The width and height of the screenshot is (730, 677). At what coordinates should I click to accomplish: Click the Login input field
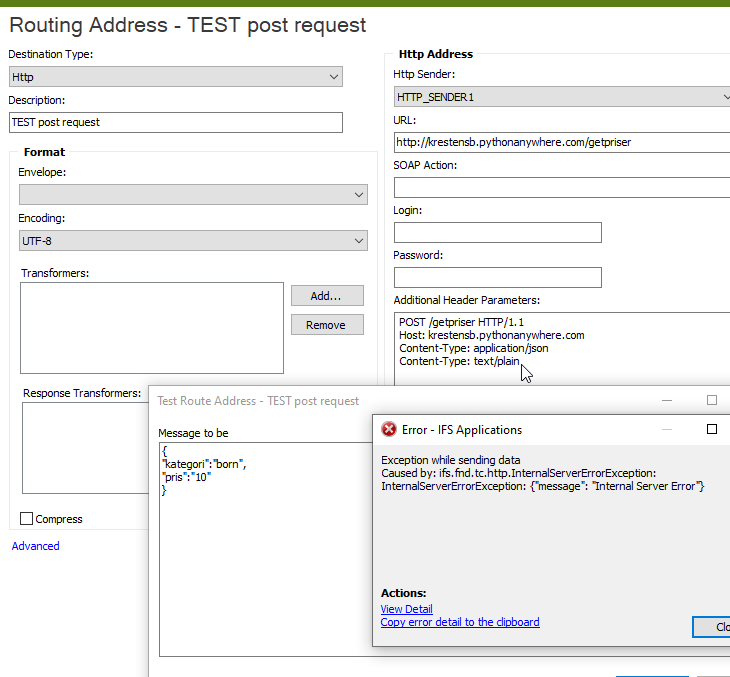pos(498,232)
